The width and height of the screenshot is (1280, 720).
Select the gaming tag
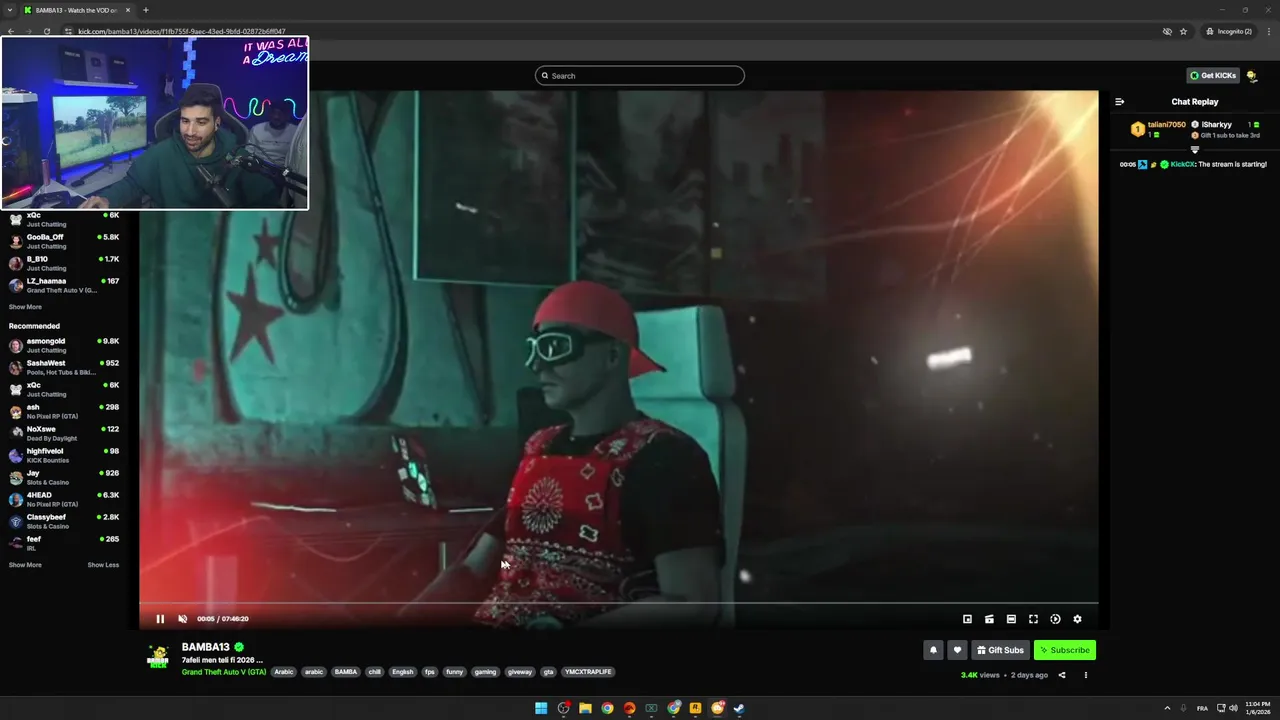click(486, 672)
